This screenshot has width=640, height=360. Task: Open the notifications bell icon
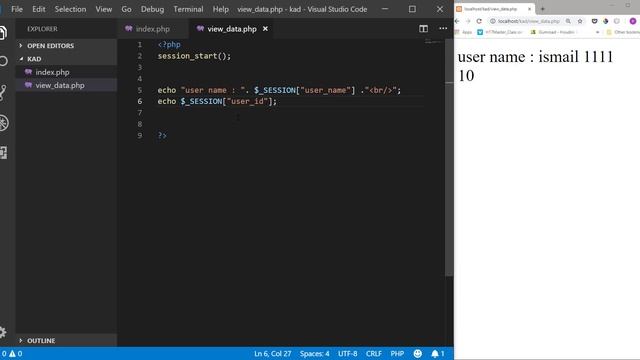pos(438,353)
